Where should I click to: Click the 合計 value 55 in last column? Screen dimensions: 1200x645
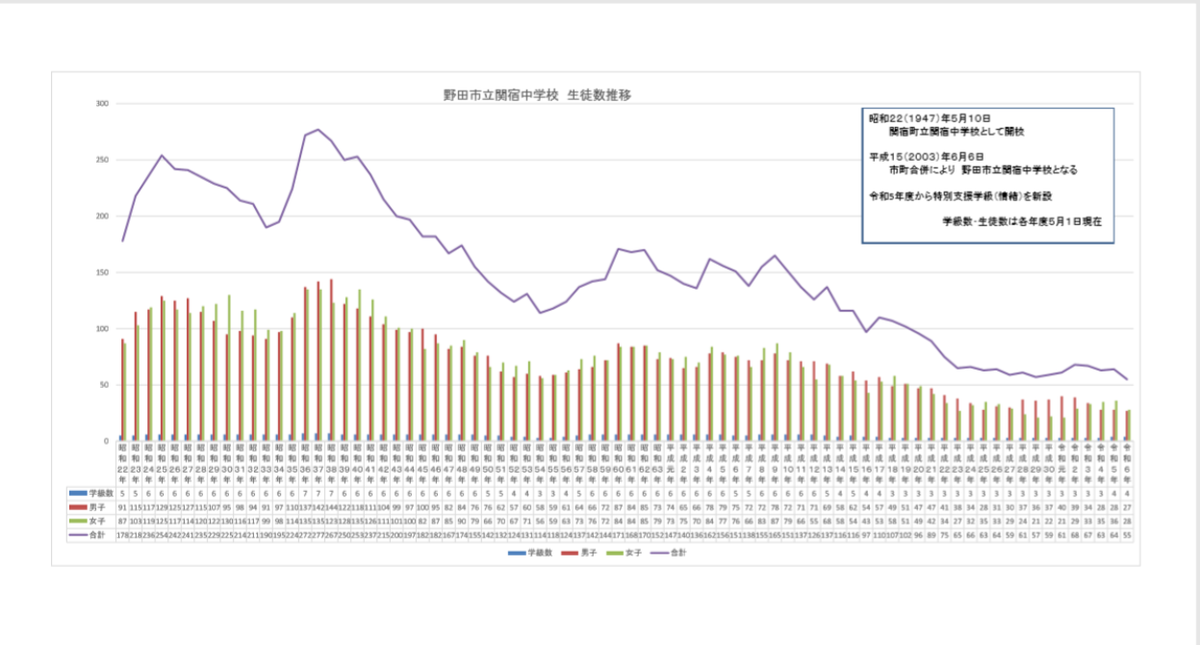point(1127,535)
